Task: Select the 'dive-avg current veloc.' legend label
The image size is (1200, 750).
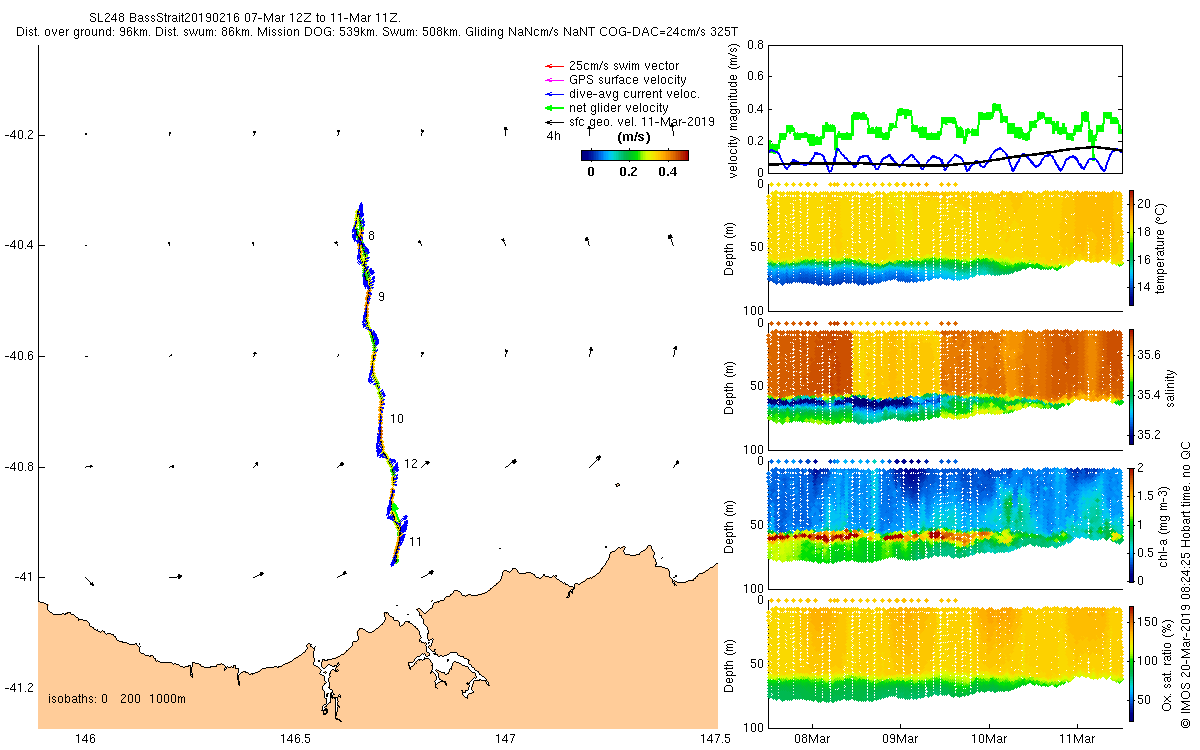Action: (x=634, y=94)
